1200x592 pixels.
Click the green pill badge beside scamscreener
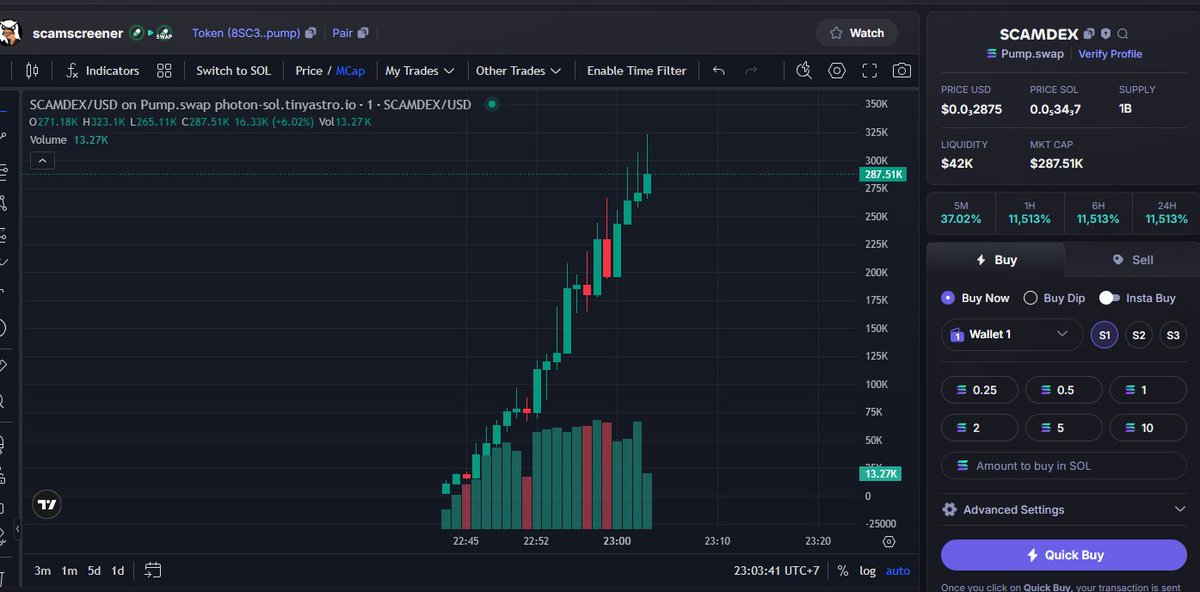tap(136, 33)
